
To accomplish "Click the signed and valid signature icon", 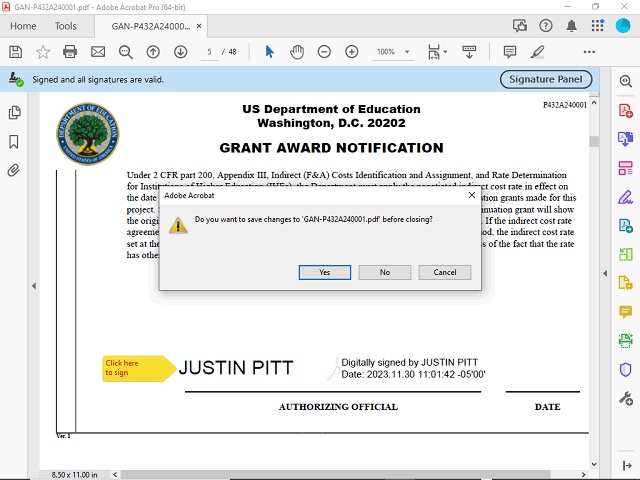I will click(x=16, y=79).
